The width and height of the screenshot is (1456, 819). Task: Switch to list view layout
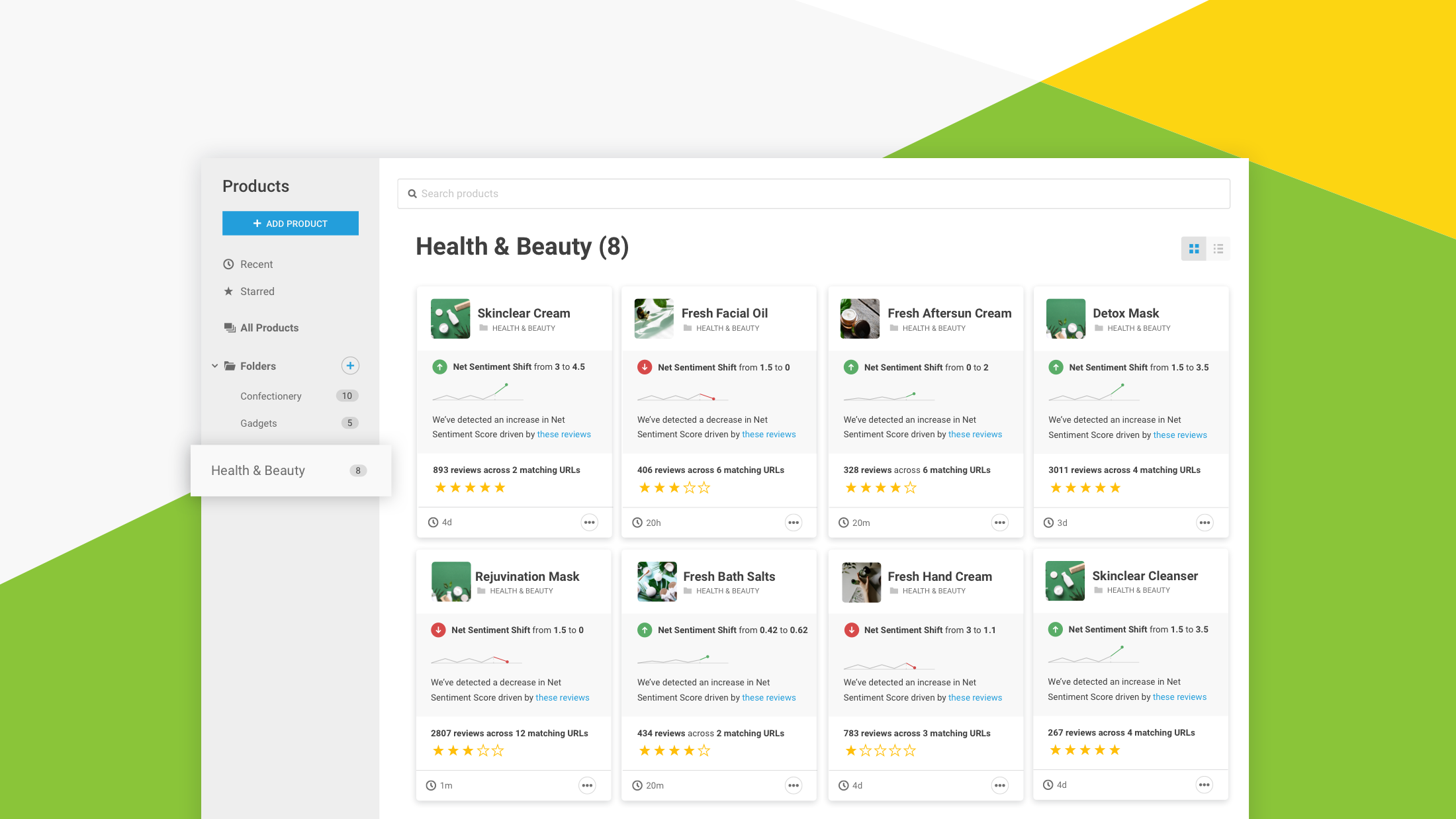(x=1218, y=248)
